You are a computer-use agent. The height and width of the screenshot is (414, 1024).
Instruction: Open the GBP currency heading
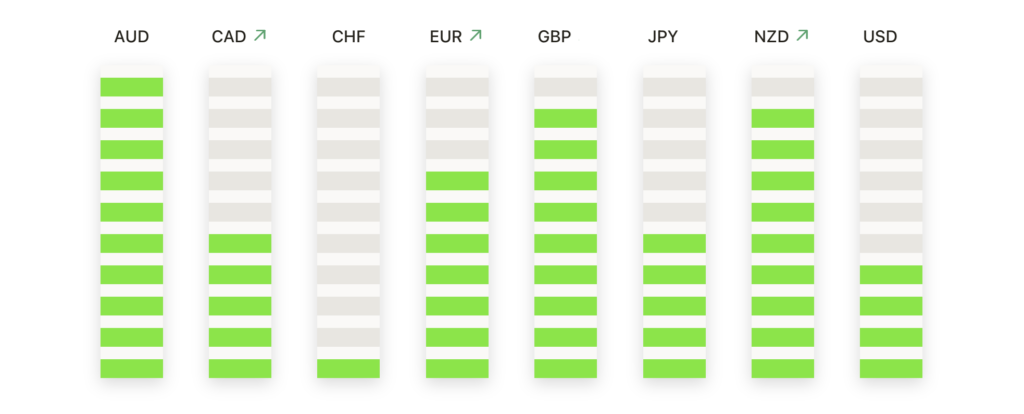coord(554,37)
